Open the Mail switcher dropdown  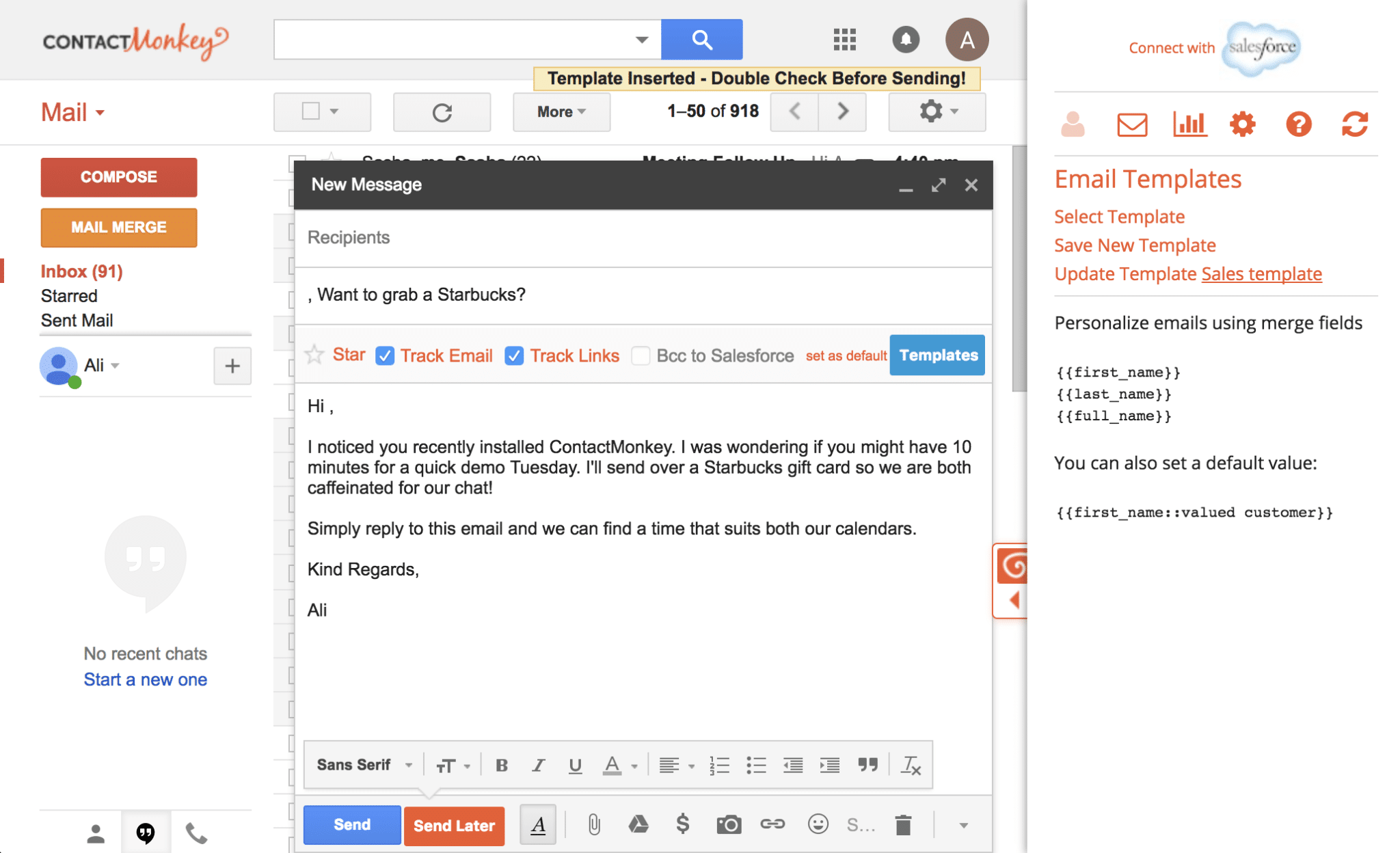72,112
